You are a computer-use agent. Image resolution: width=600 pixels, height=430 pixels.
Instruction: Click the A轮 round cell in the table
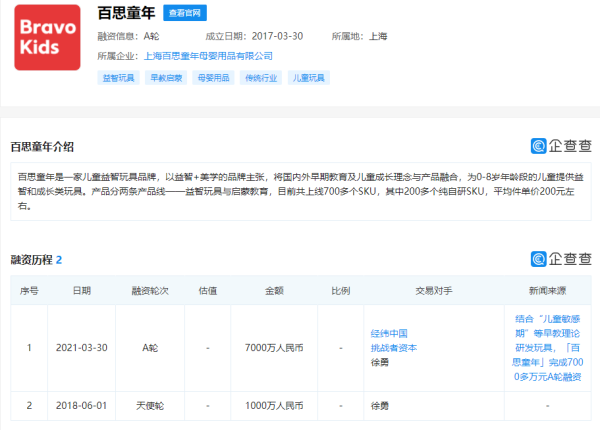(x=150, y=348)
